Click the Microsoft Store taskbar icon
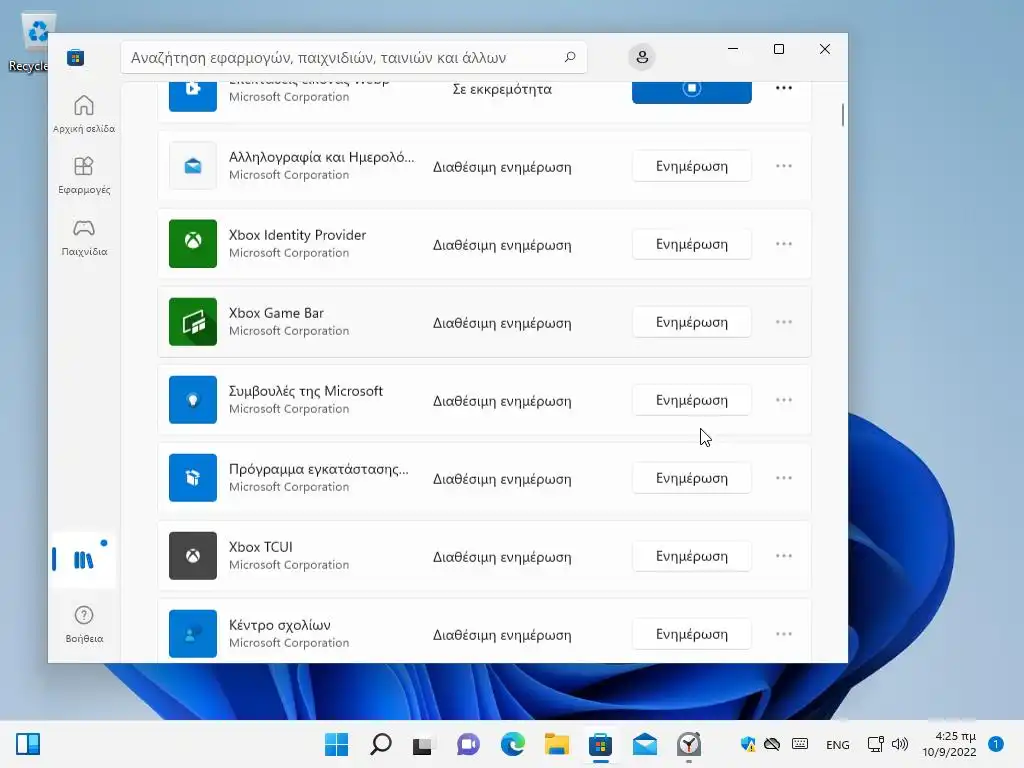 (600, 744)
